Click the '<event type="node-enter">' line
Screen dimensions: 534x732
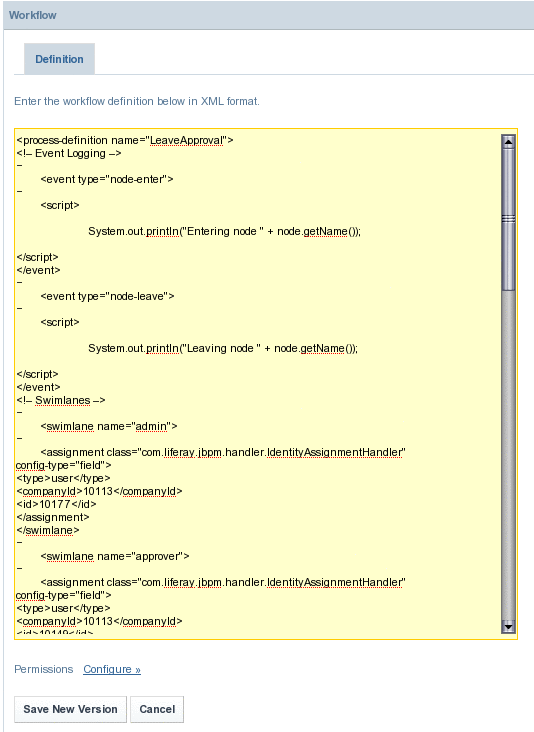(107, 179)
